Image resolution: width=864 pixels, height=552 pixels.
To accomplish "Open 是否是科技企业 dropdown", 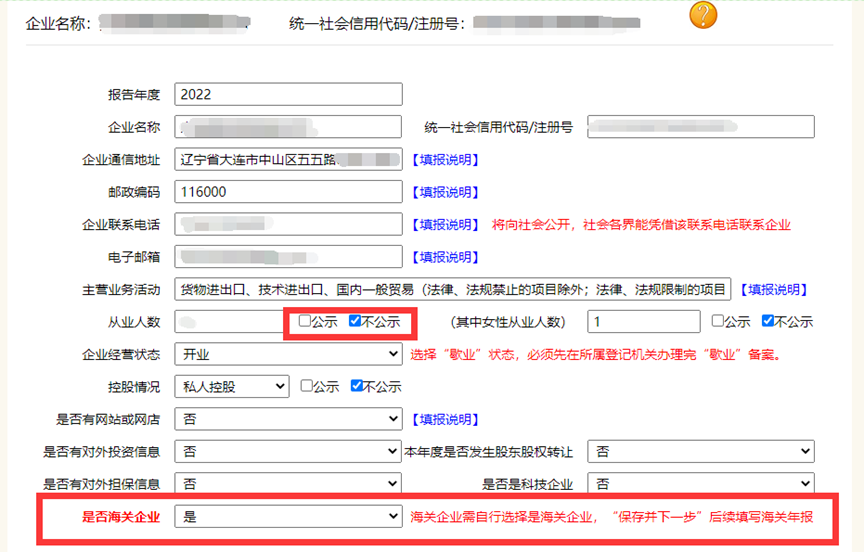I will pos(701,484).
